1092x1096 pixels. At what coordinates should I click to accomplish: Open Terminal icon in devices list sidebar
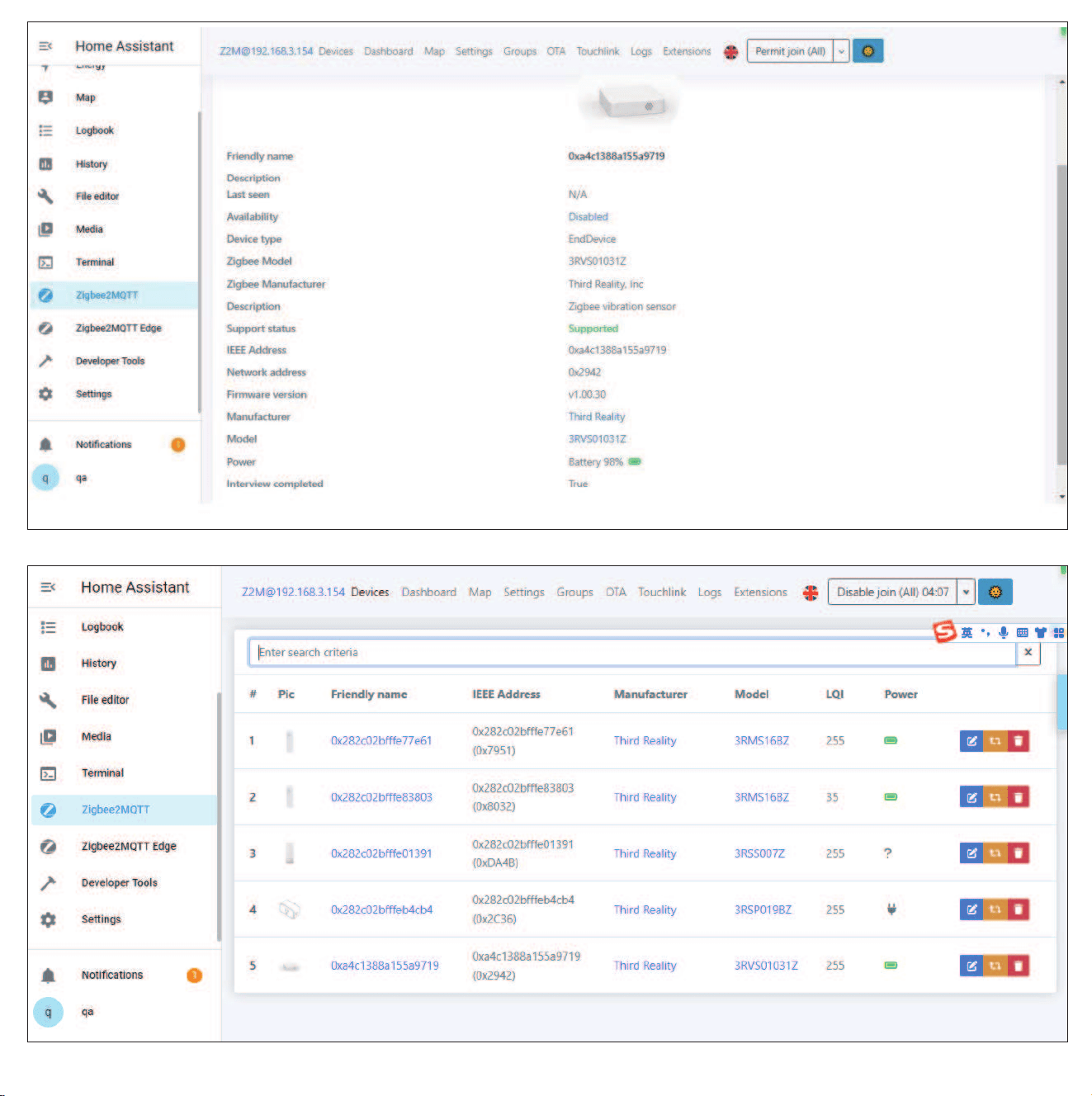(x=48, y=773)
